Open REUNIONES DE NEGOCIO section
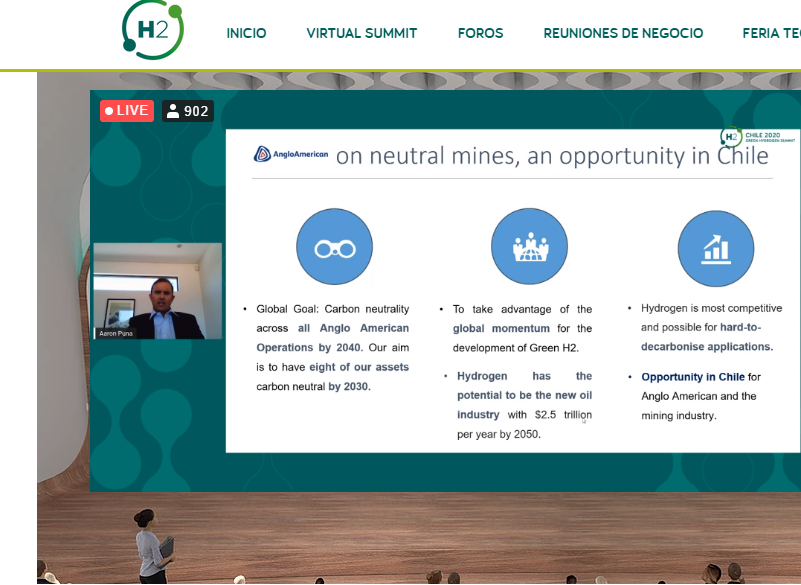801x585 pixels. [x=623, y=33]
